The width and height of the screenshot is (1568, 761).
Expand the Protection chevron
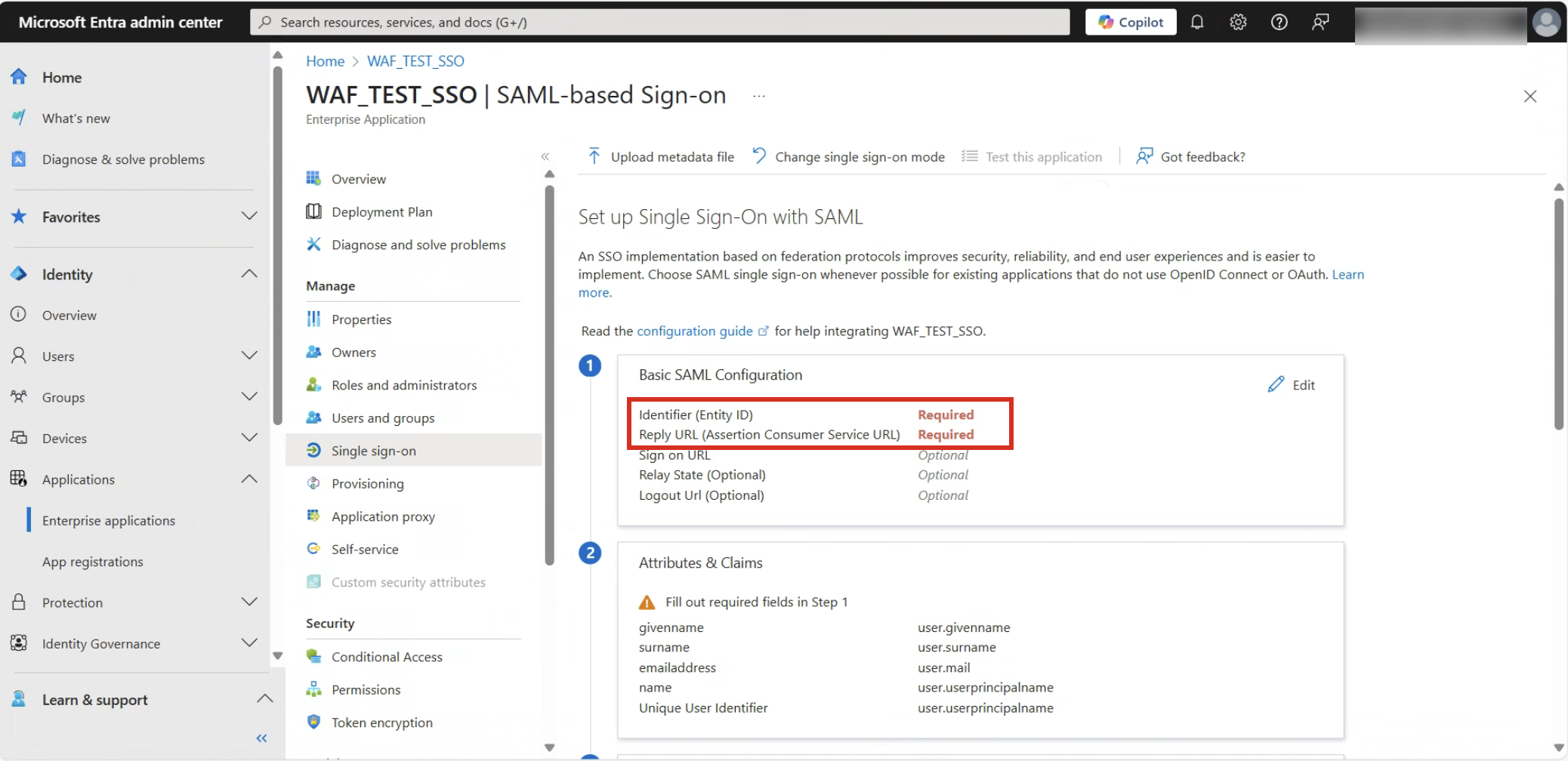coord(249,602)
